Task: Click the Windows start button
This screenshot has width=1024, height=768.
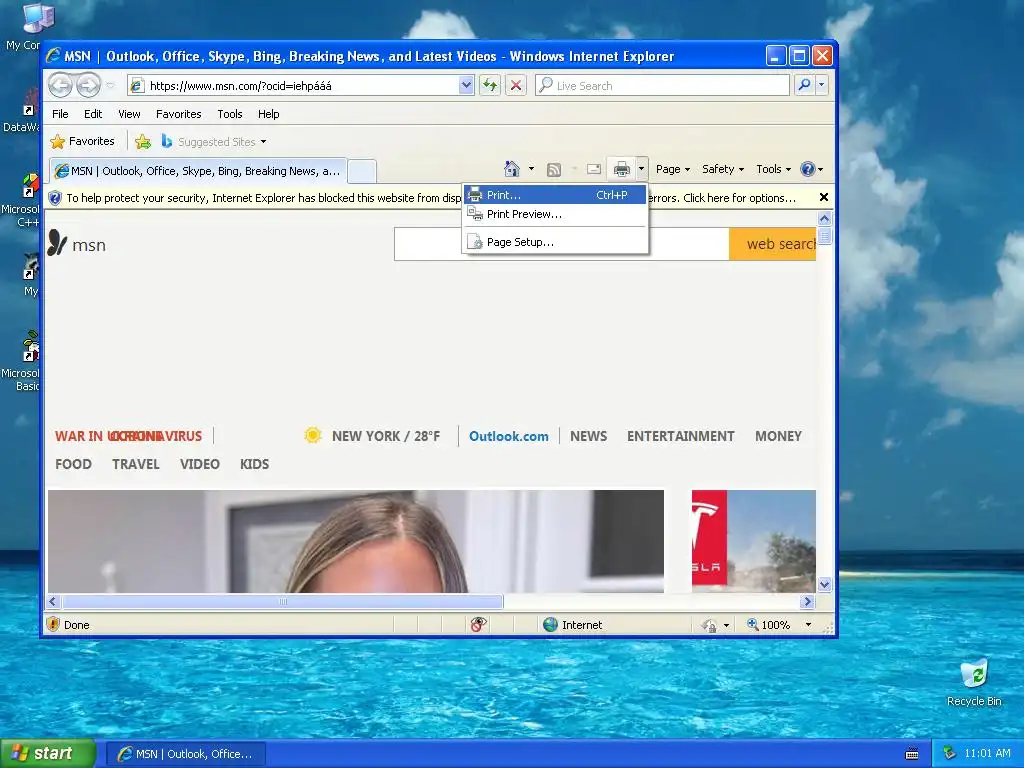Action: point(48,754)
